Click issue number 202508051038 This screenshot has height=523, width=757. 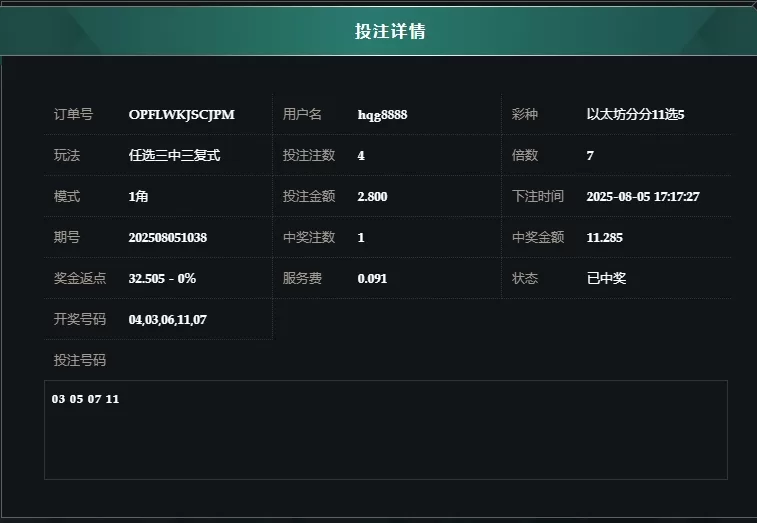(x=168, y=238)
